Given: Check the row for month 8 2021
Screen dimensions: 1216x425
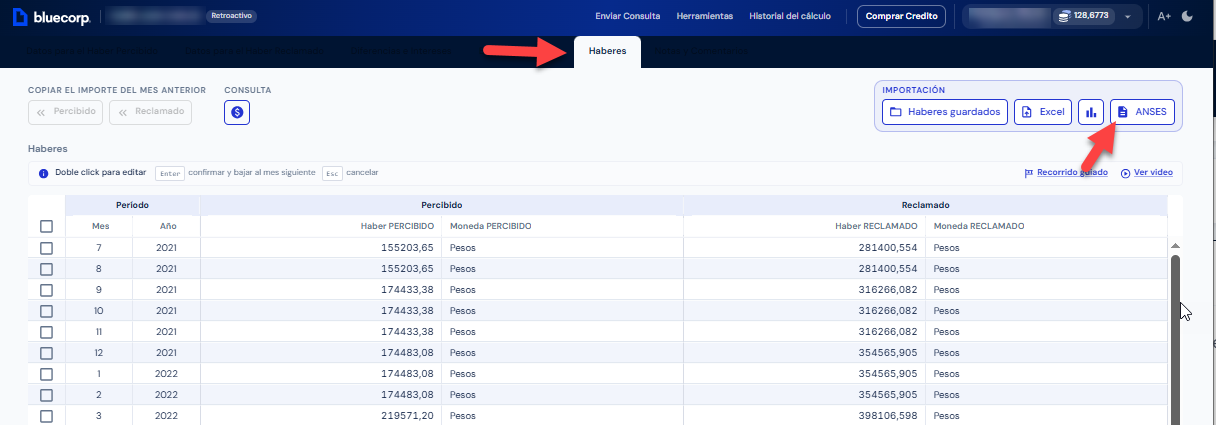Looking at the screenshot, I should point(46,269).
